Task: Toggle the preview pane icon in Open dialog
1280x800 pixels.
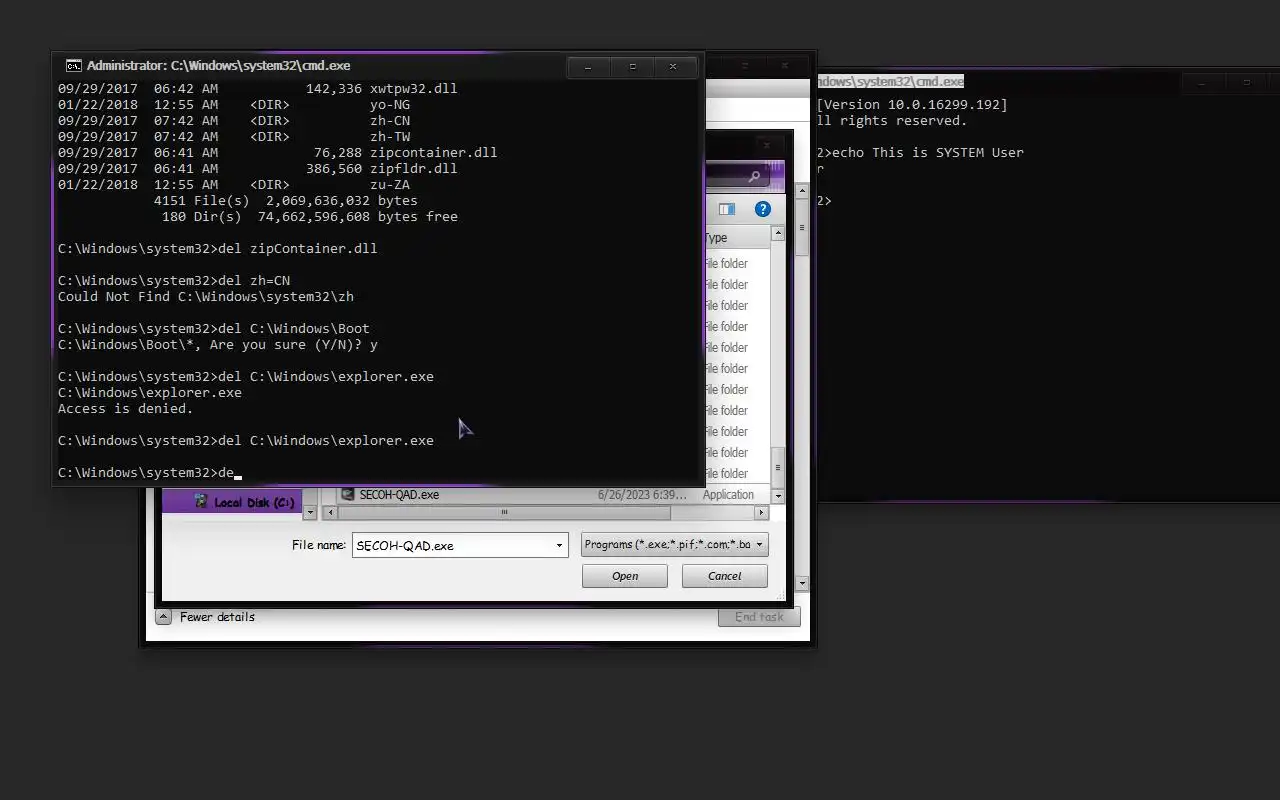Action: coord(727,209)
